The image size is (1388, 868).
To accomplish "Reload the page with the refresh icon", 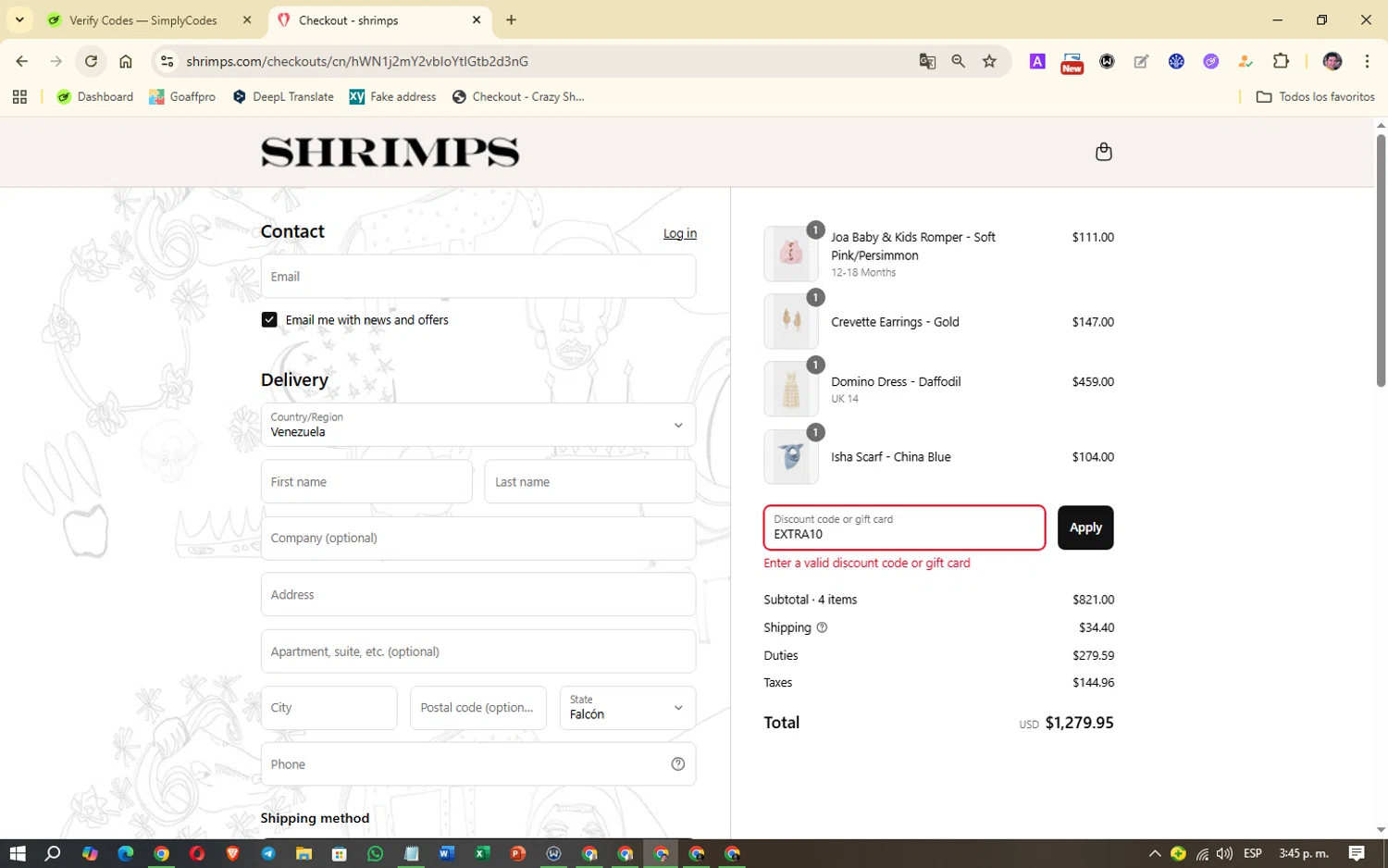I will pyautogui.click(x=91, y=61).
